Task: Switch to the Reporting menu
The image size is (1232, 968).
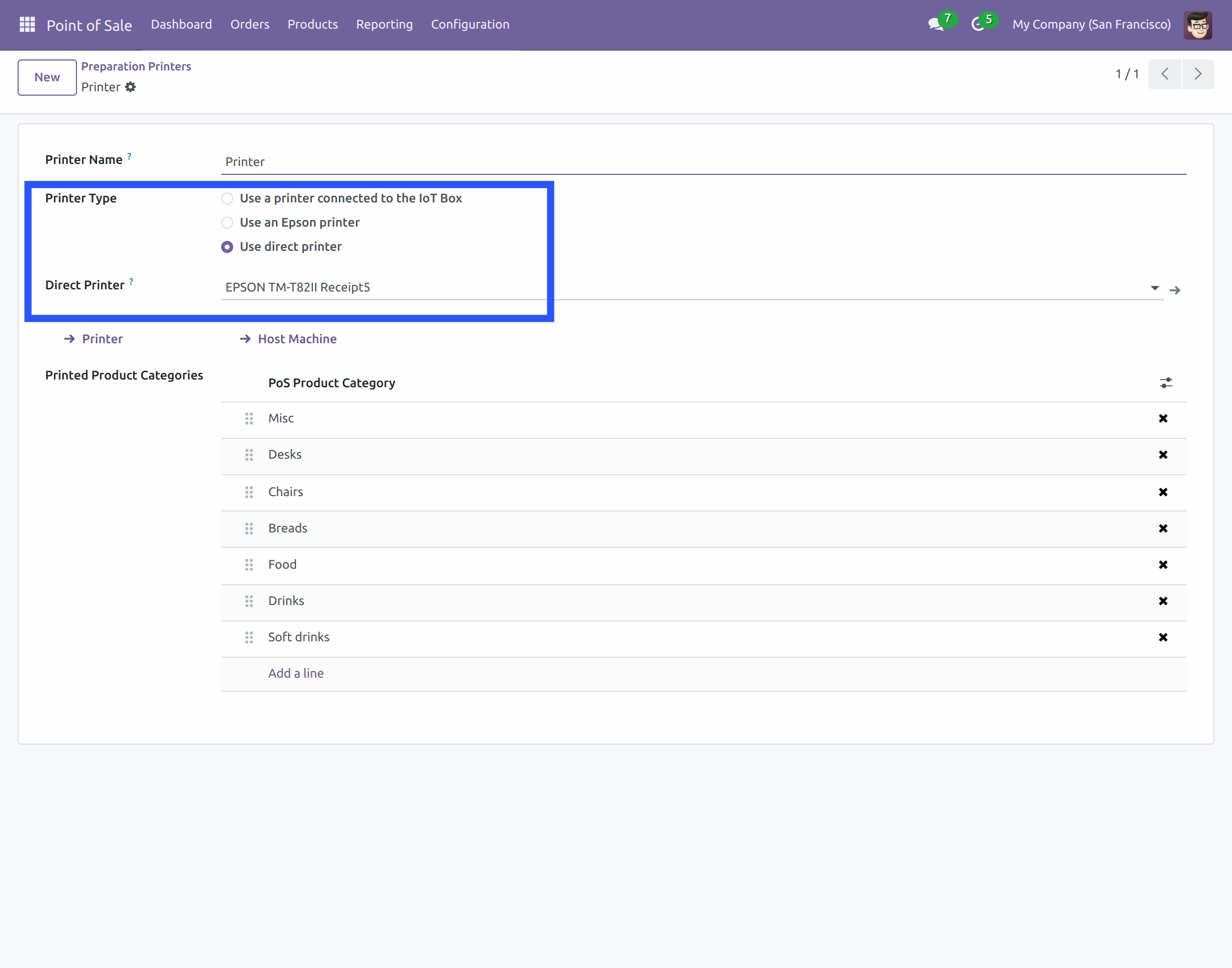Action: click(x=384, y=24)
